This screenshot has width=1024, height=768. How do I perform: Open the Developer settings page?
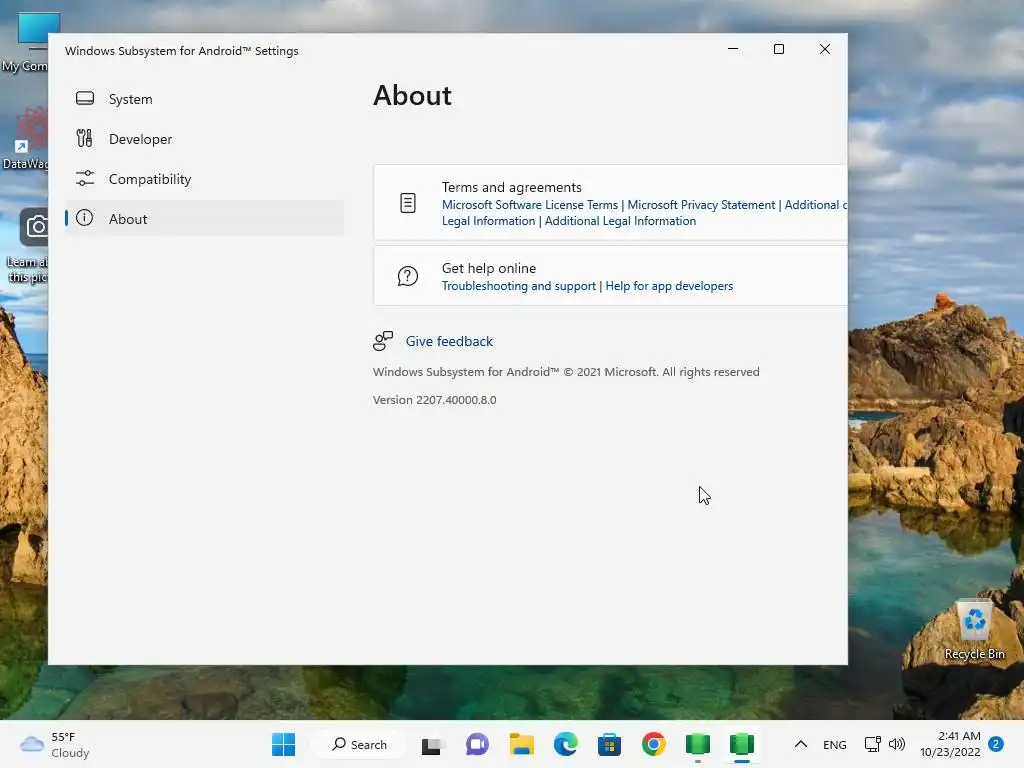coord(204,139)
